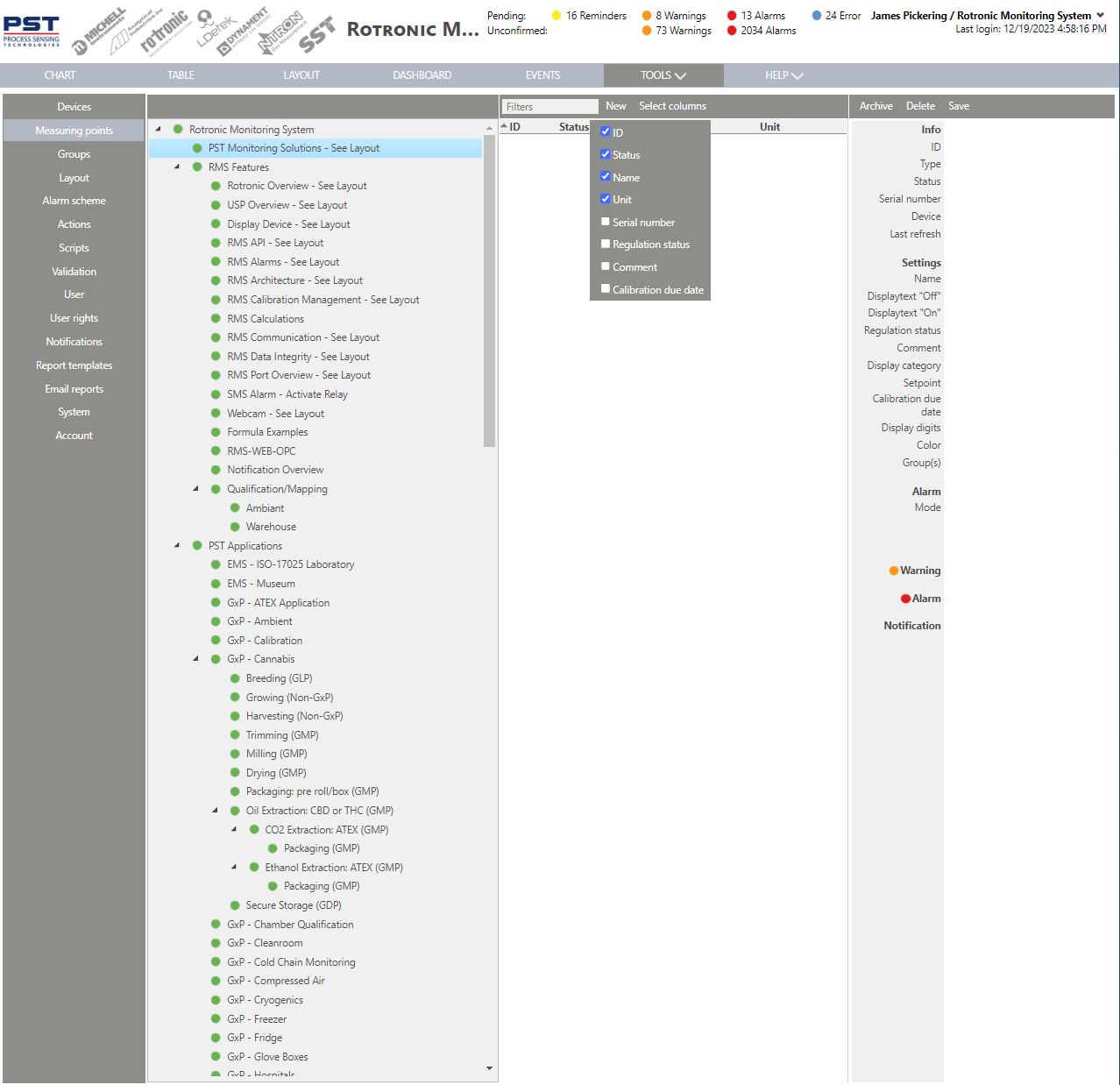Open the user account dropdown arrow
The height and width of the screenshot is (1085, 1120).
pos(1101,16)
